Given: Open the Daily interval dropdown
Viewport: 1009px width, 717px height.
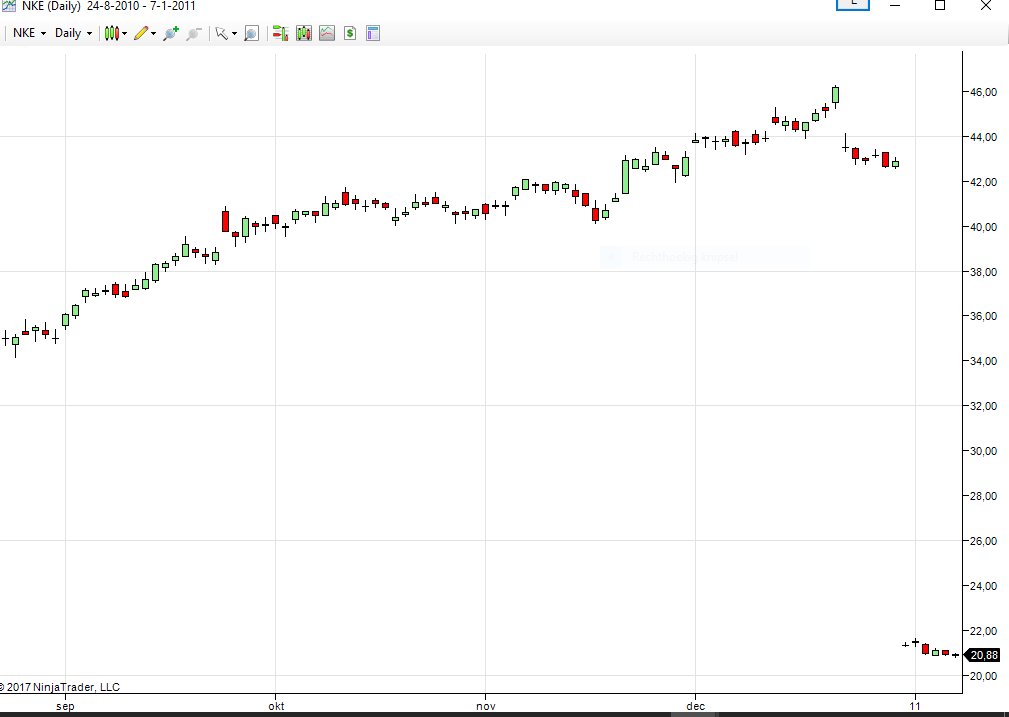Looking at the screenshot, I should pos(73,33).
